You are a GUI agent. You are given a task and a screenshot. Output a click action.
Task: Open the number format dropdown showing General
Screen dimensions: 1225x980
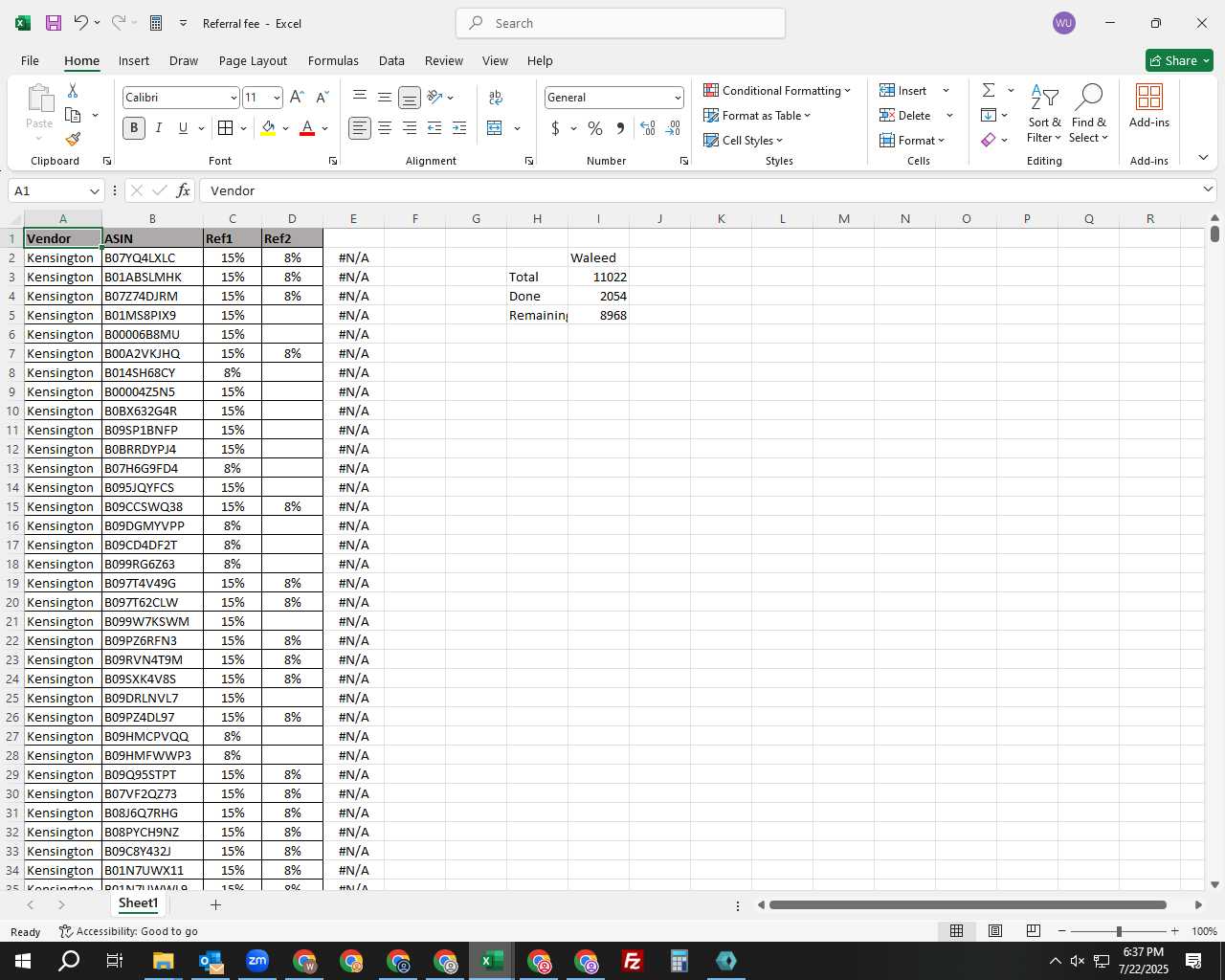point(678,98)
